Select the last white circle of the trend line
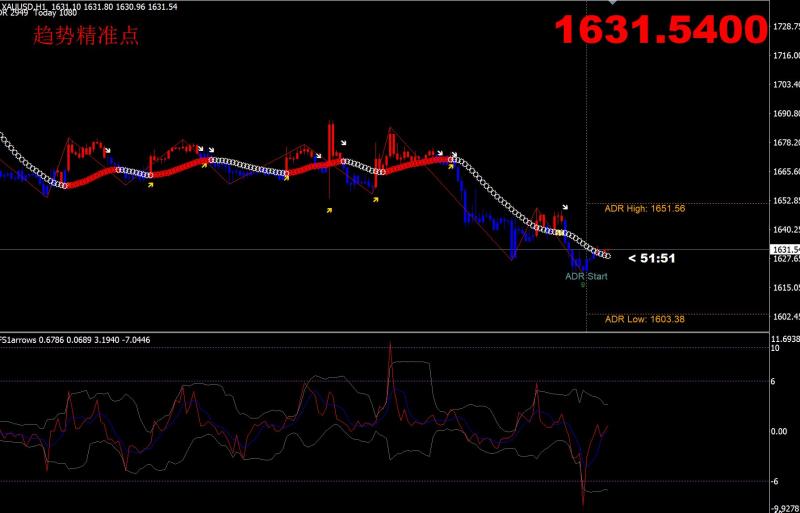Screen dimensions: 800x513 [x=607, y=255]
